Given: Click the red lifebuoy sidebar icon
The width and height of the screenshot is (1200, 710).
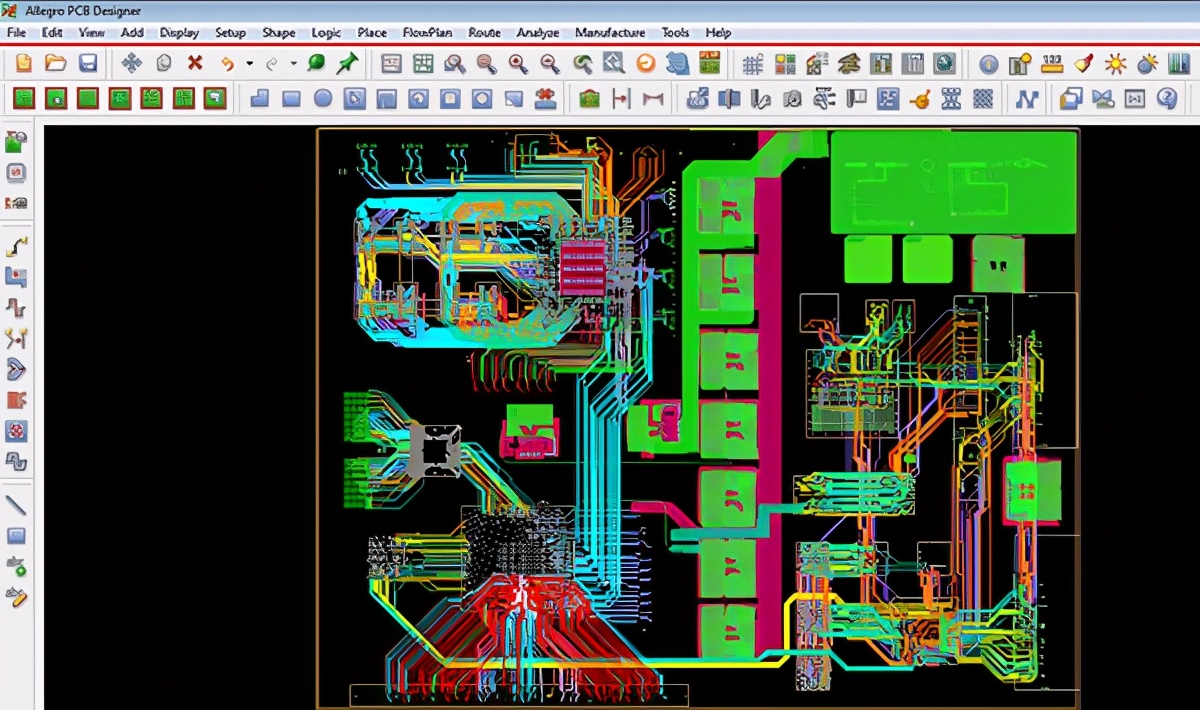Looking at the screenshot, I should [x=16, y=431].
